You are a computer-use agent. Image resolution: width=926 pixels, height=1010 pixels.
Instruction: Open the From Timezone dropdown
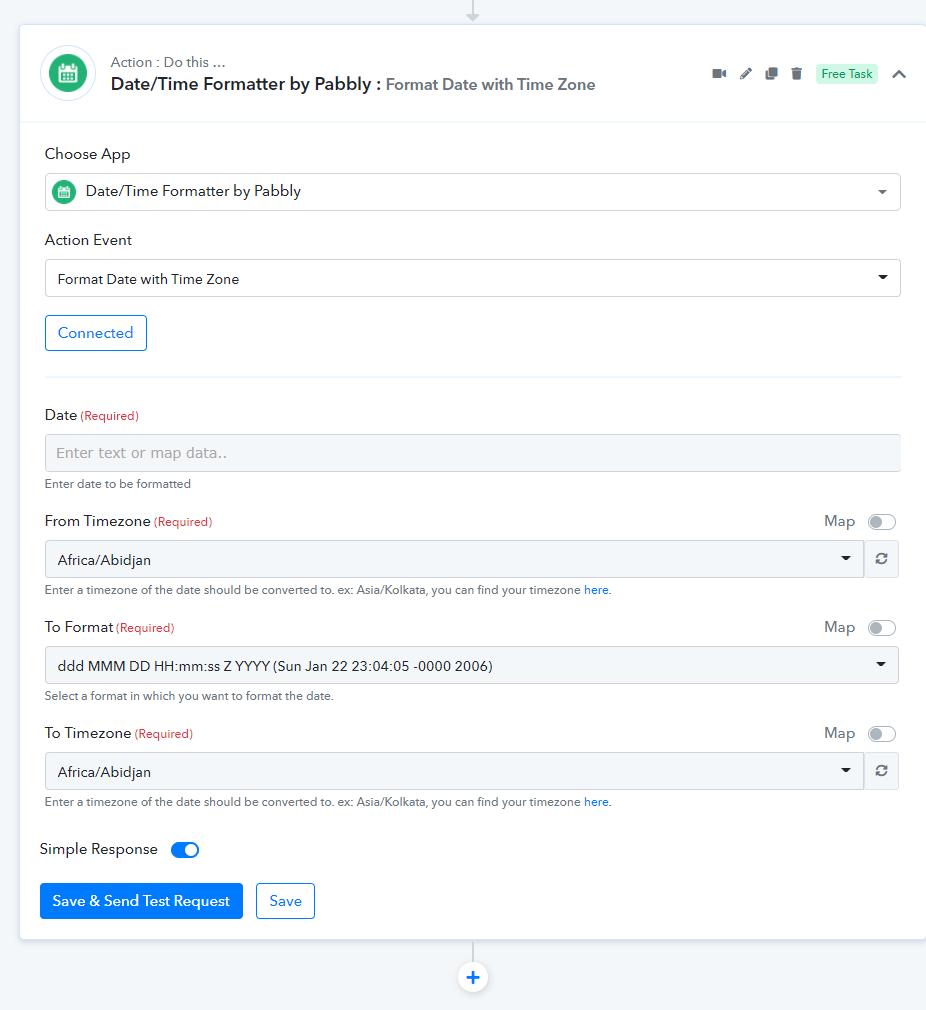[454, 559]
